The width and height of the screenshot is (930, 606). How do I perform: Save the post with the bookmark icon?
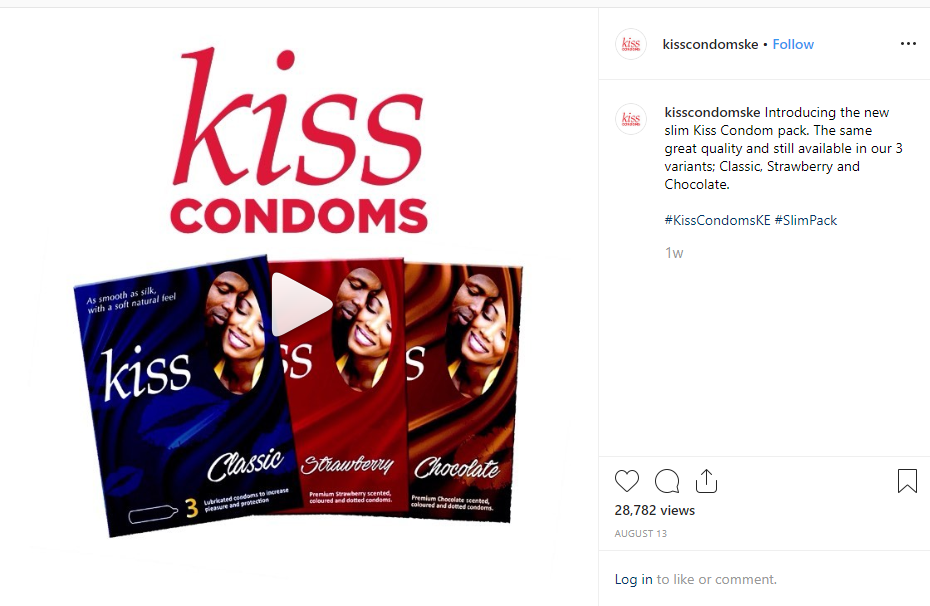[907, 481]
